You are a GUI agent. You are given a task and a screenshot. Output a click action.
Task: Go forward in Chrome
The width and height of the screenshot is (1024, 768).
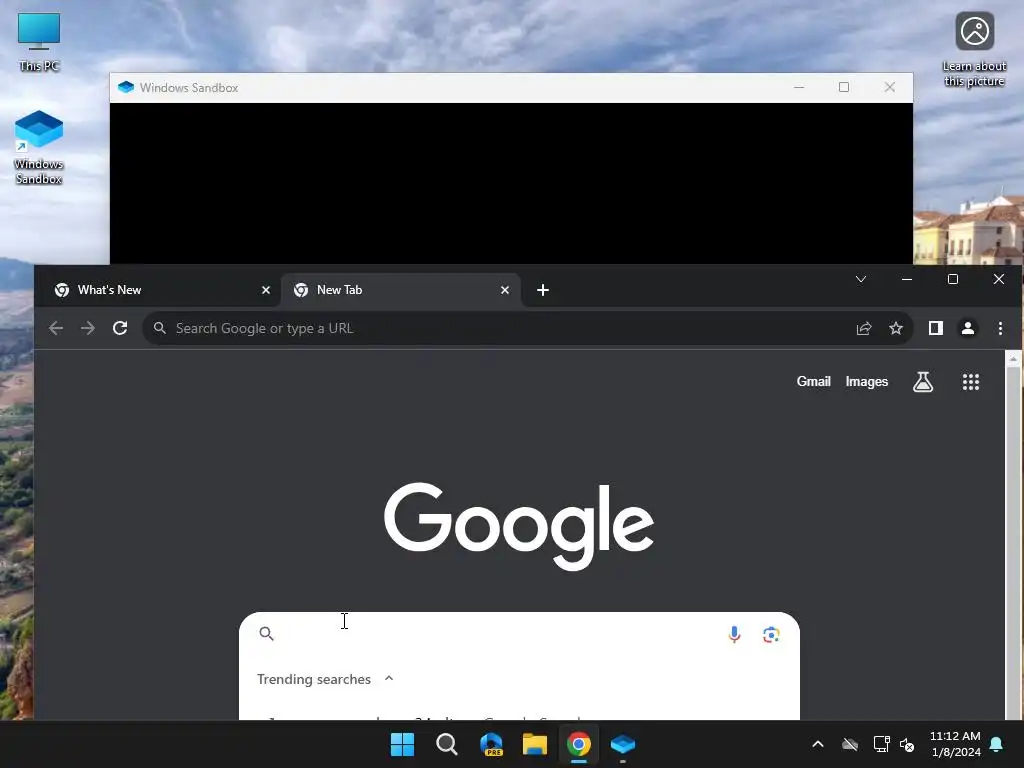(x=88, y=328)
